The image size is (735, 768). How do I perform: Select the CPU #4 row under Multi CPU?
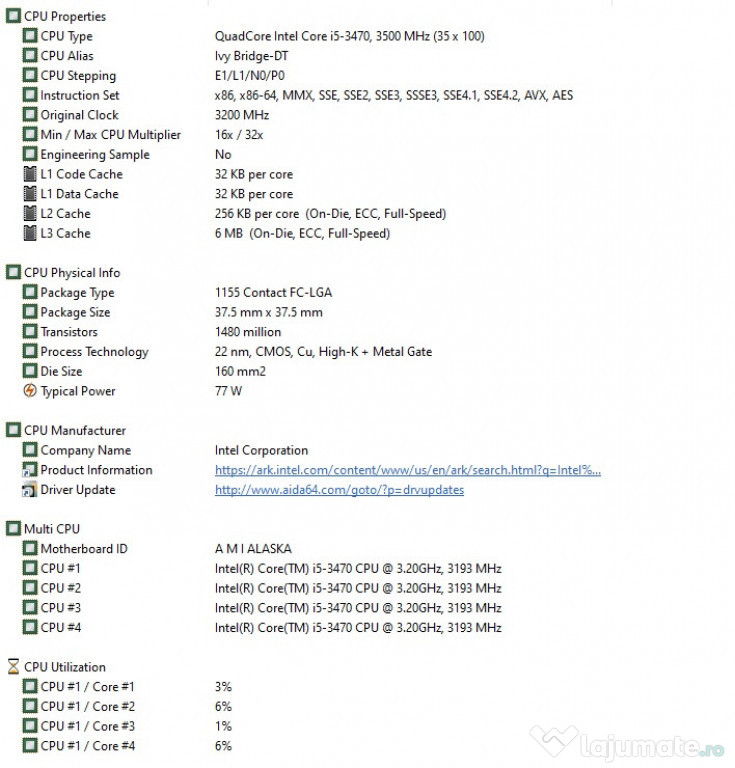click(x=262, y=627)
